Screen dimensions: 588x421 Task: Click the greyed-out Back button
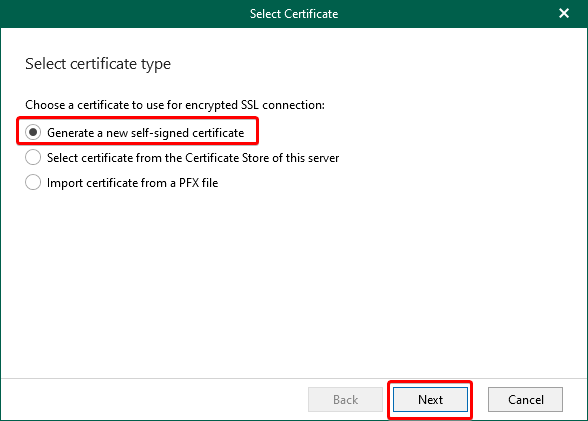click(345, 400)
